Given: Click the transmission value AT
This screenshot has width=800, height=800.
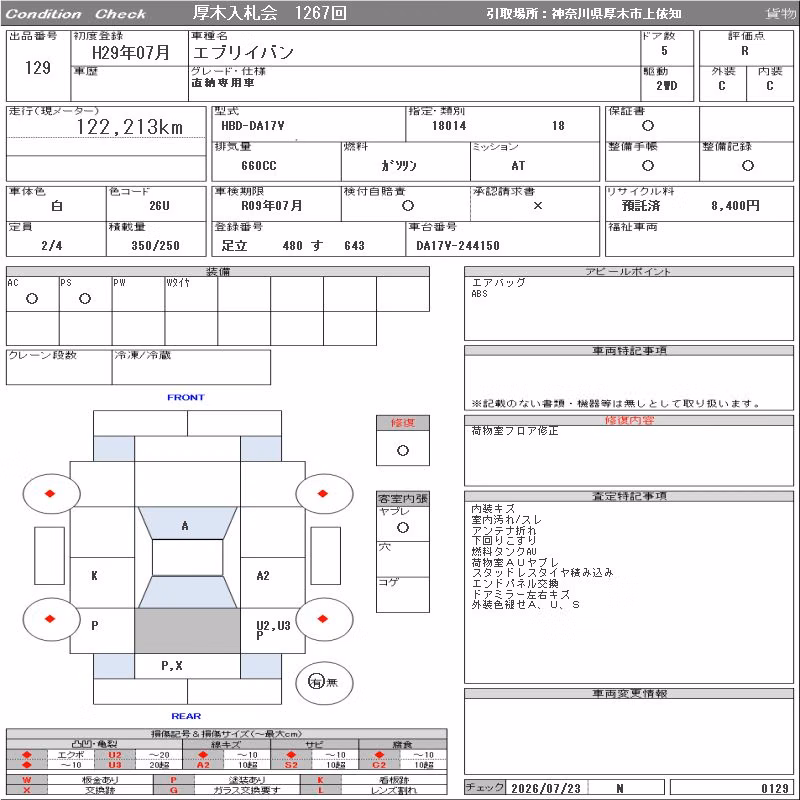Looking at the screenshot, I should (x=518, y=165).
